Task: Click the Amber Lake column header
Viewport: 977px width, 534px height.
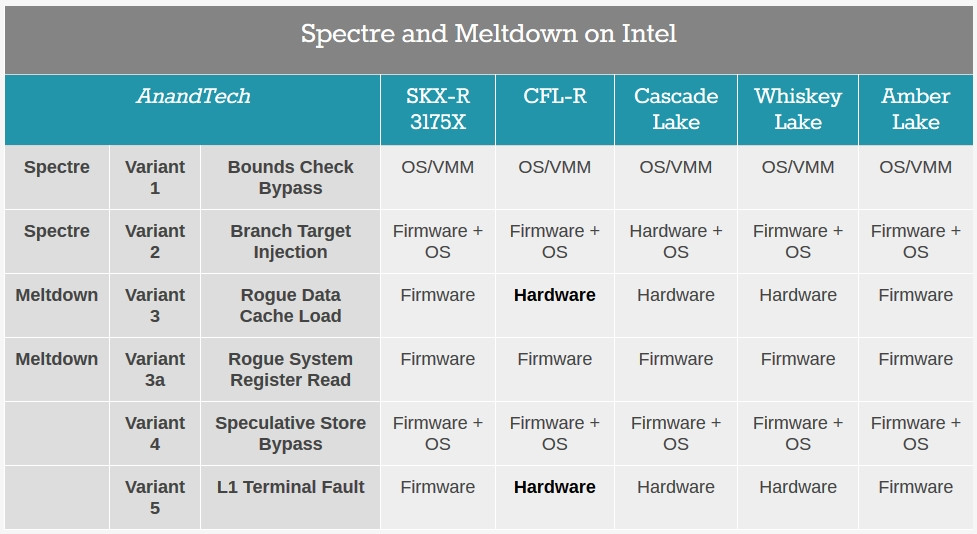Action: click(916, 110)
